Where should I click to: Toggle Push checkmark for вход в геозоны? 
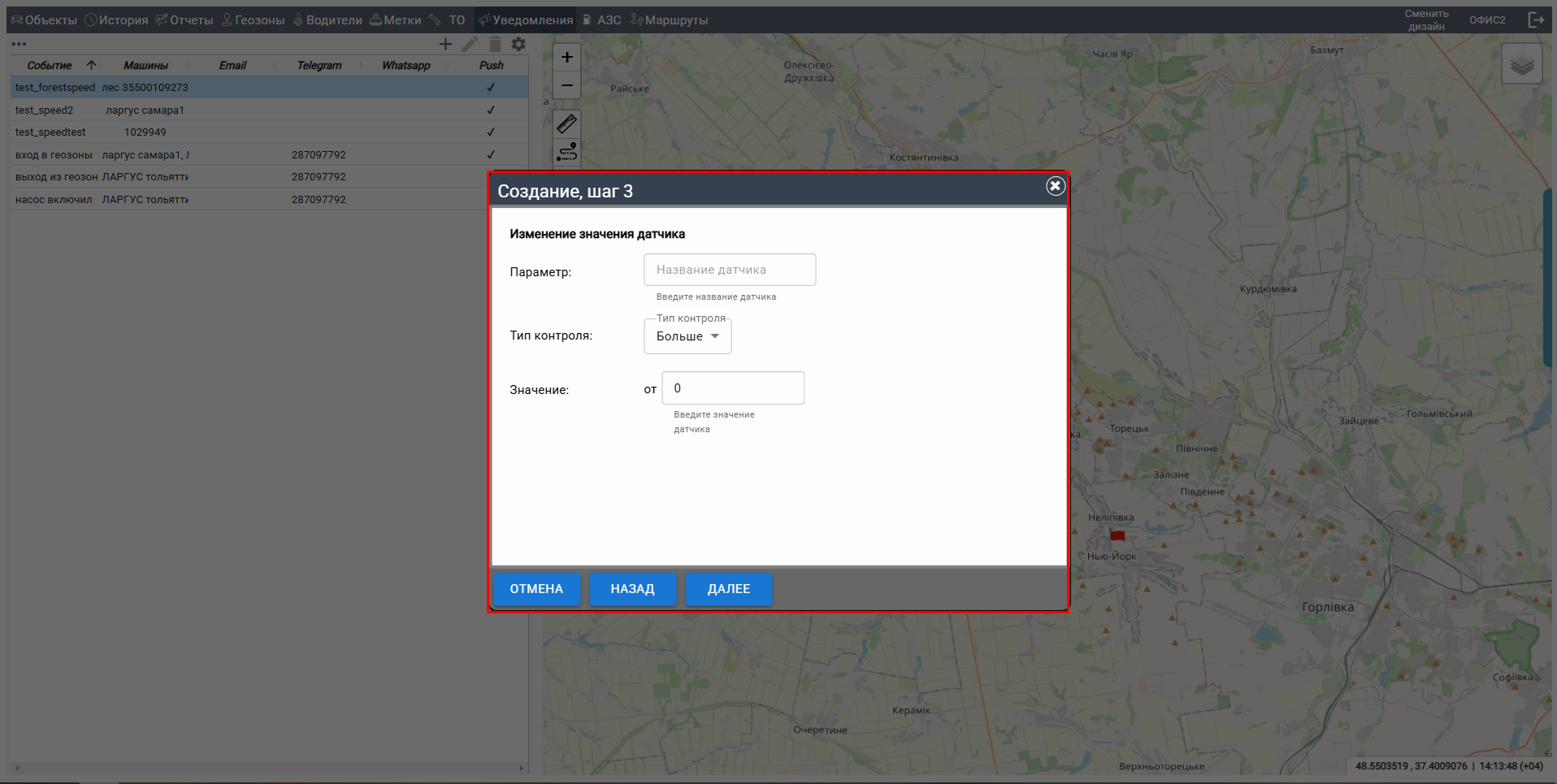click(491, 155)
